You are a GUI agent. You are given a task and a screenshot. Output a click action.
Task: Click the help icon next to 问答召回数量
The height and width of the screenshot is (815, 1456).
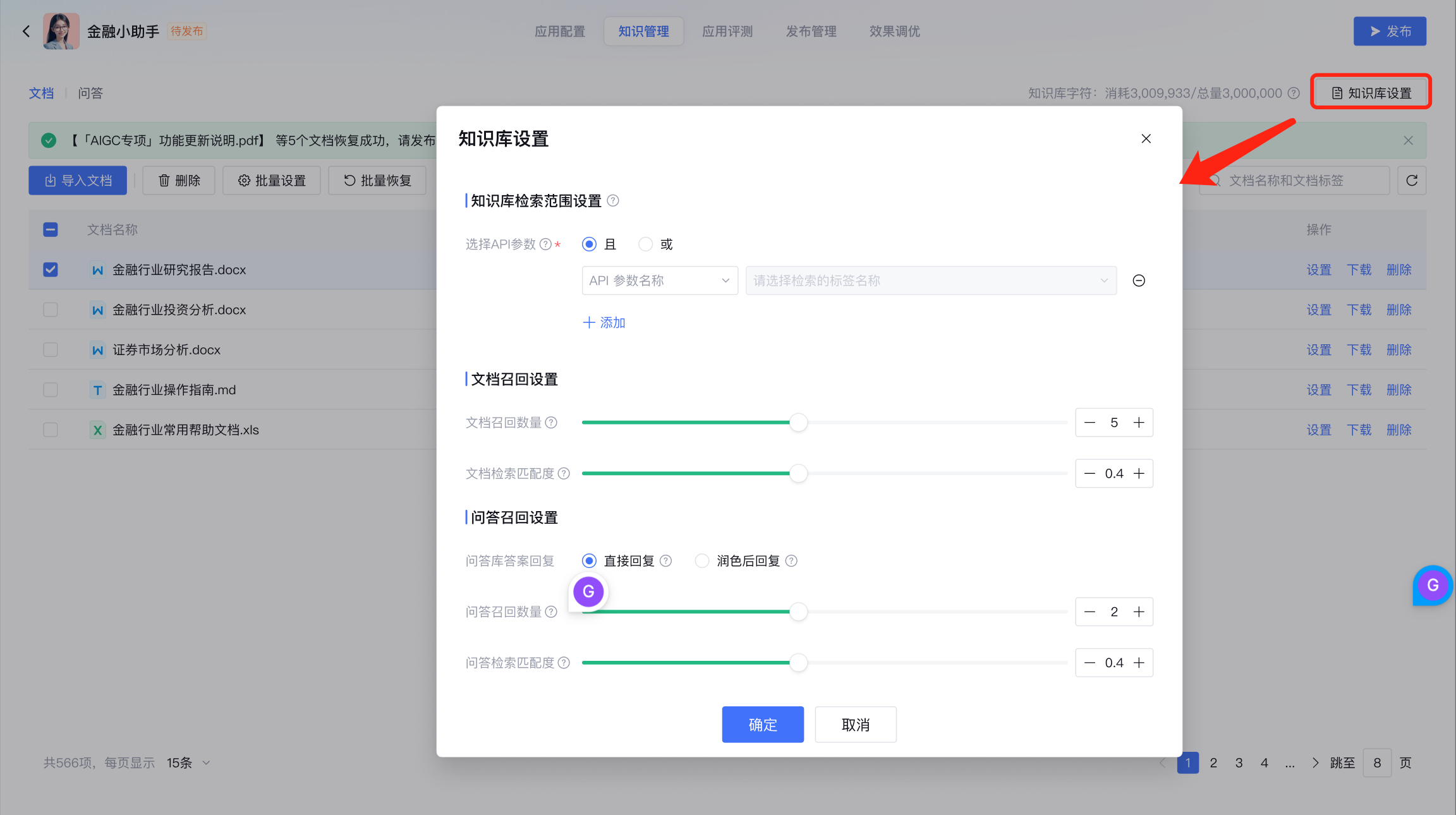551,612
